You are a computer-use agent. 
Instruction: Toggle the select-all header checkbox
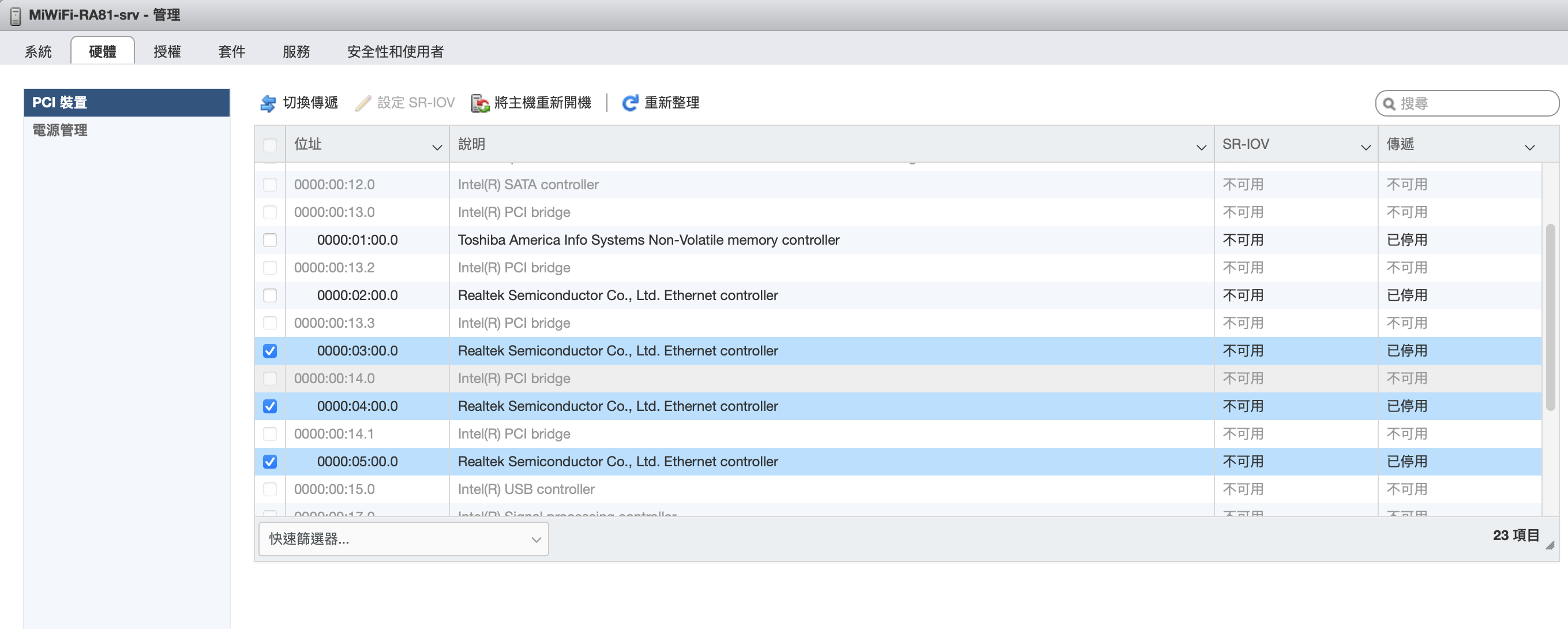pyautogui.click(x=269, y=145)
